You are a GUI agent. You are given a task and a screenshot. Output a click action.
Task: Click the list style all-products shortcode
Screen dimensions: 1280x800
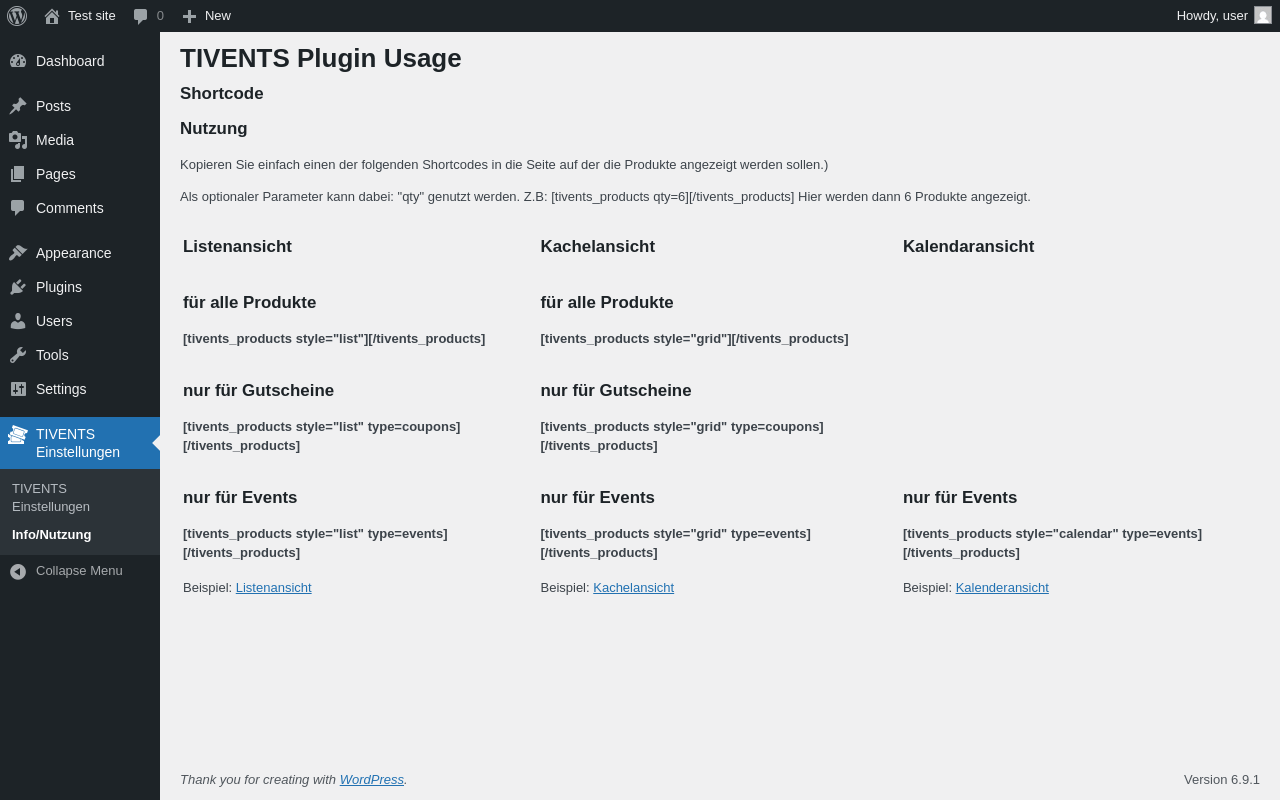pos(334,339)
